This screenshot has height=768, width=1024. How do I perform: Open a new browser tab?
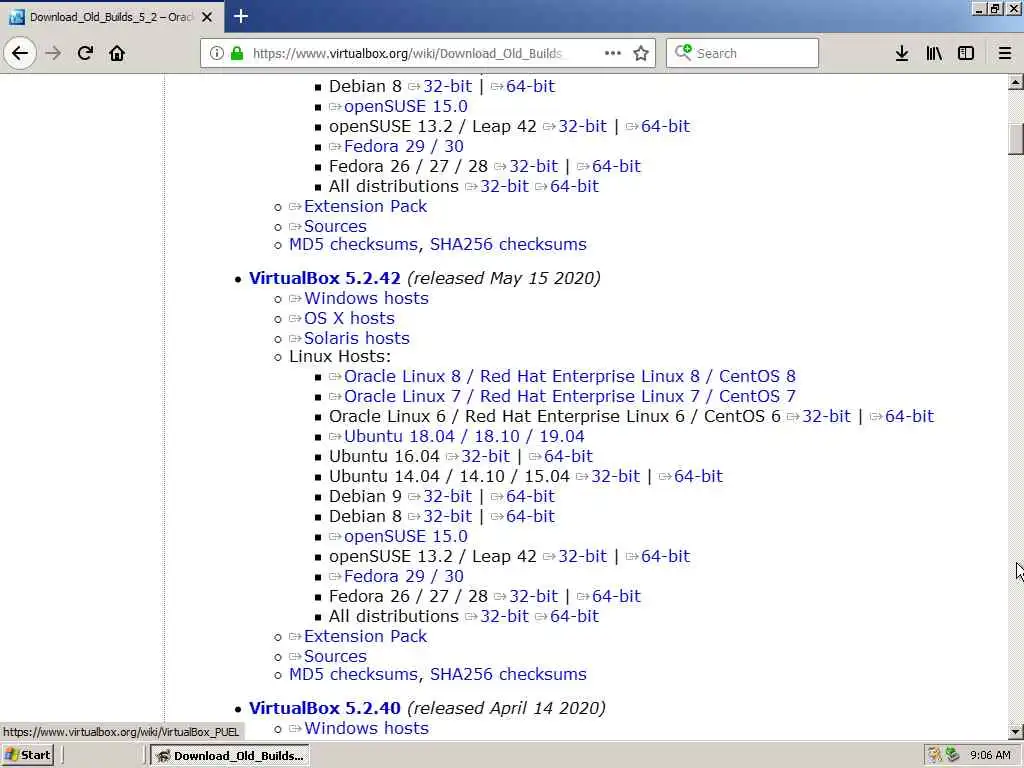click(x=240, y=16)
